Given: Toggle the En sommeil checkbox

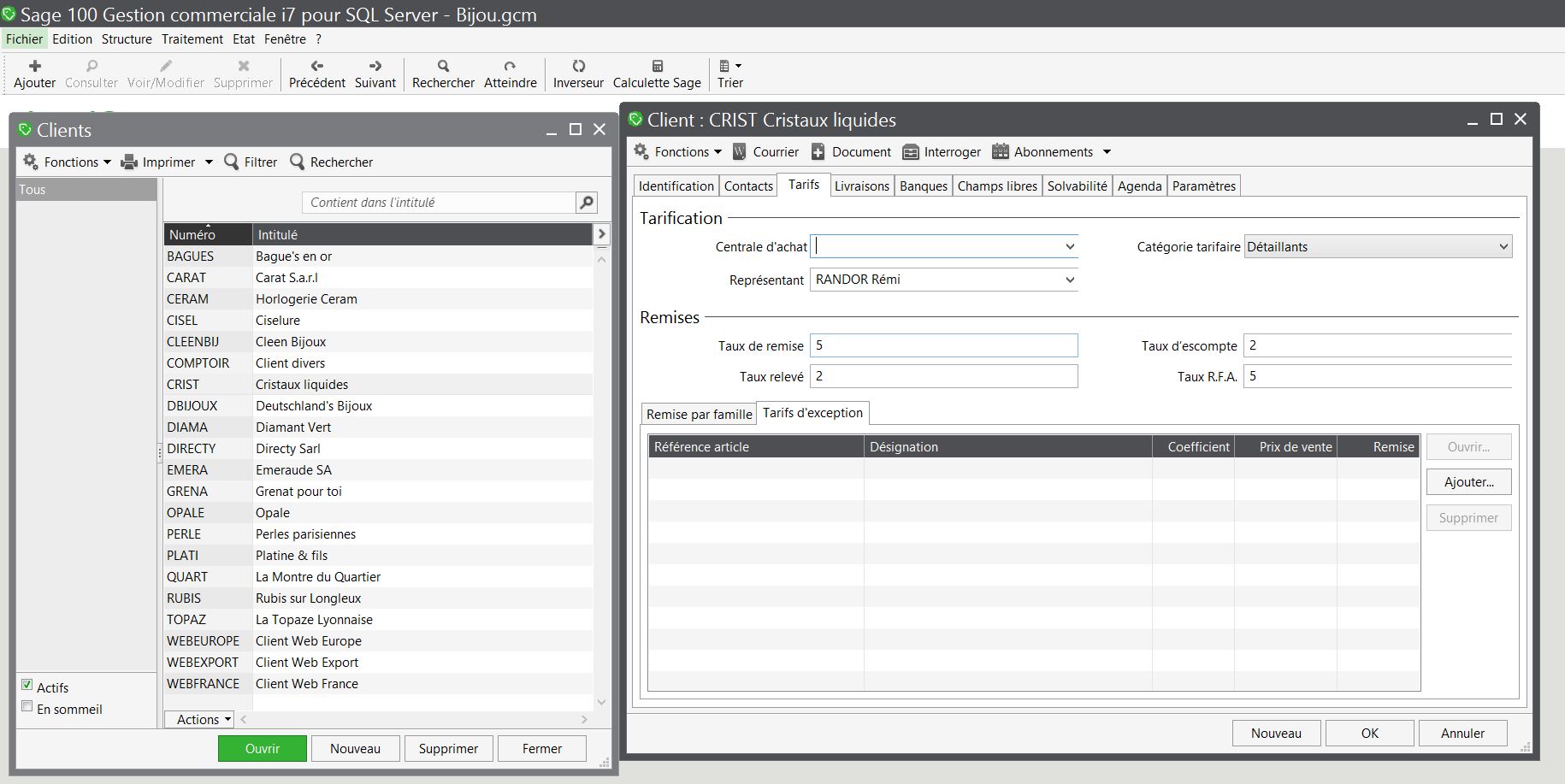Looking at the screenshot, I should (27, 706).
